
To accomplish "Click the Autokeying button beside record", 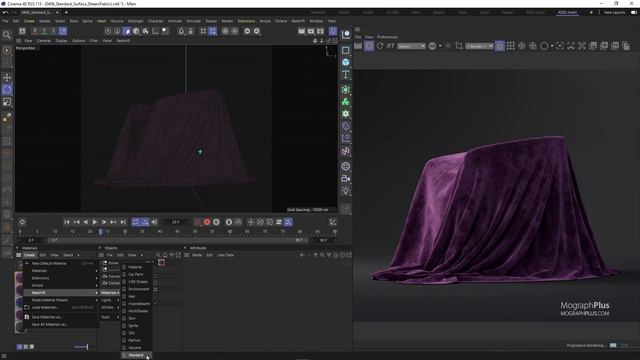I will click(216, 222).
